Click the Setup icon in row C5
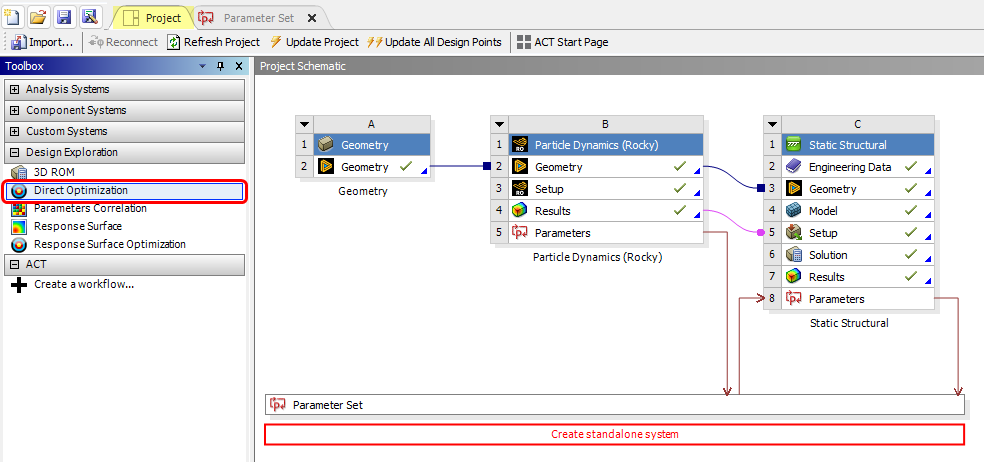The height and width of the screenshot is (462, 984). (x=794, y=233)
